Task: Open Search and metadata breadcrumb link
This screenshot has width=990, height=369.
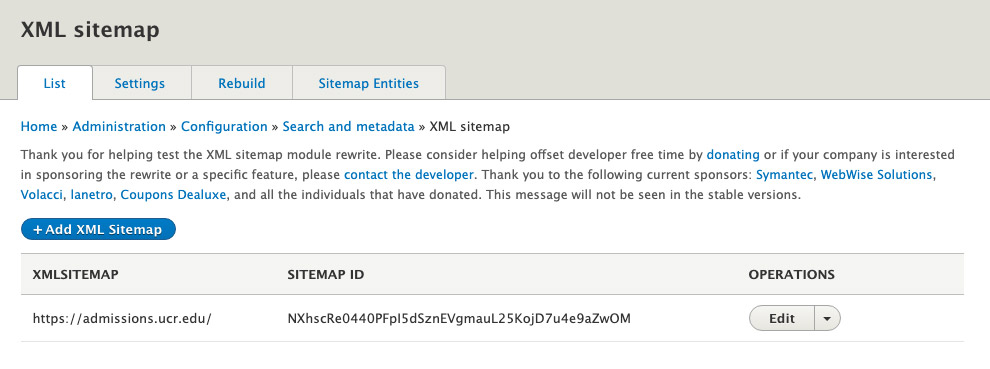Action: 348,126
